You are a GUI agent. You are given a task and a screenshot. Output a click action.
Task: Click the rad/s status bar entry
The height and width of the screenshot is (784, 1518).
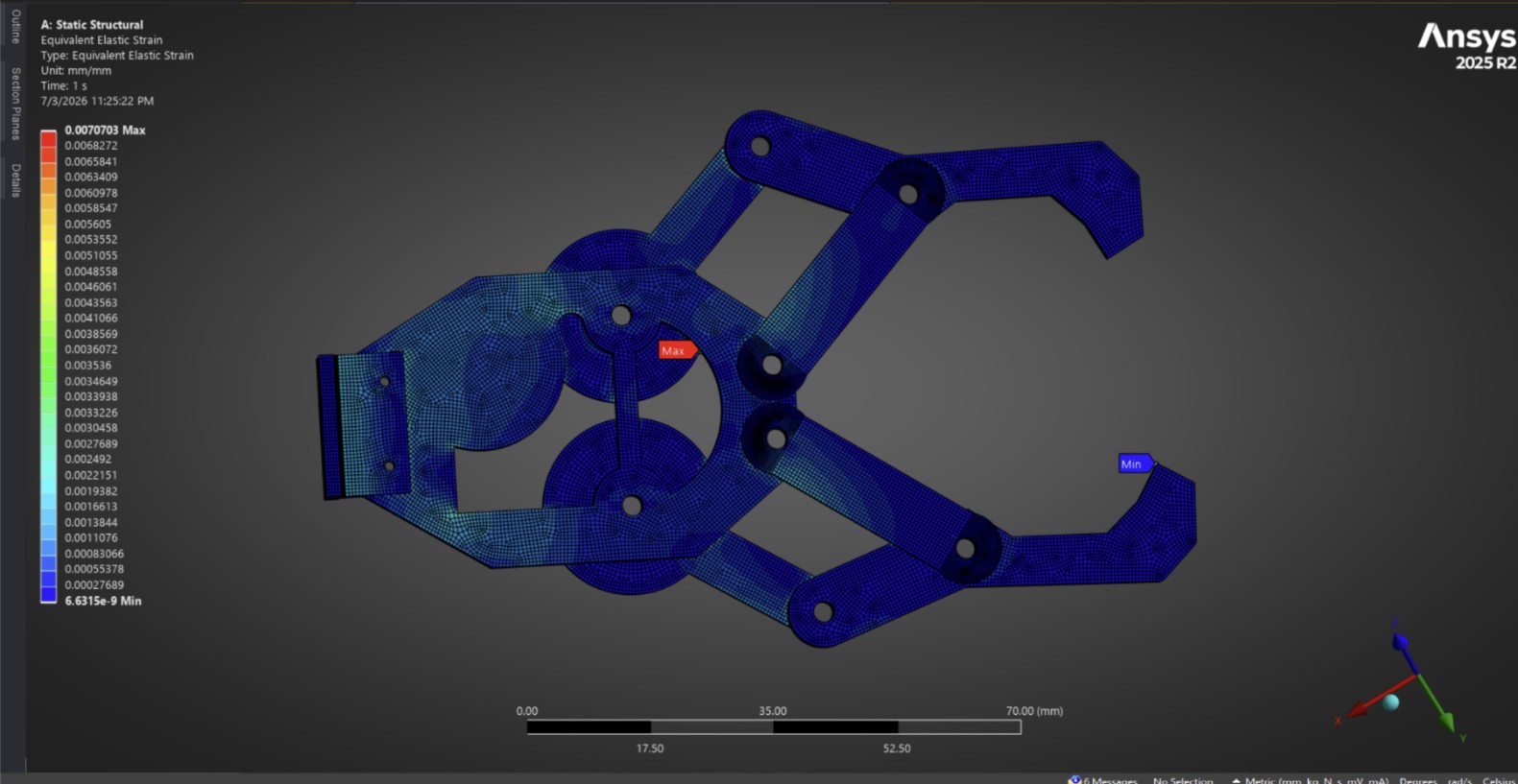coord(1459,779)
